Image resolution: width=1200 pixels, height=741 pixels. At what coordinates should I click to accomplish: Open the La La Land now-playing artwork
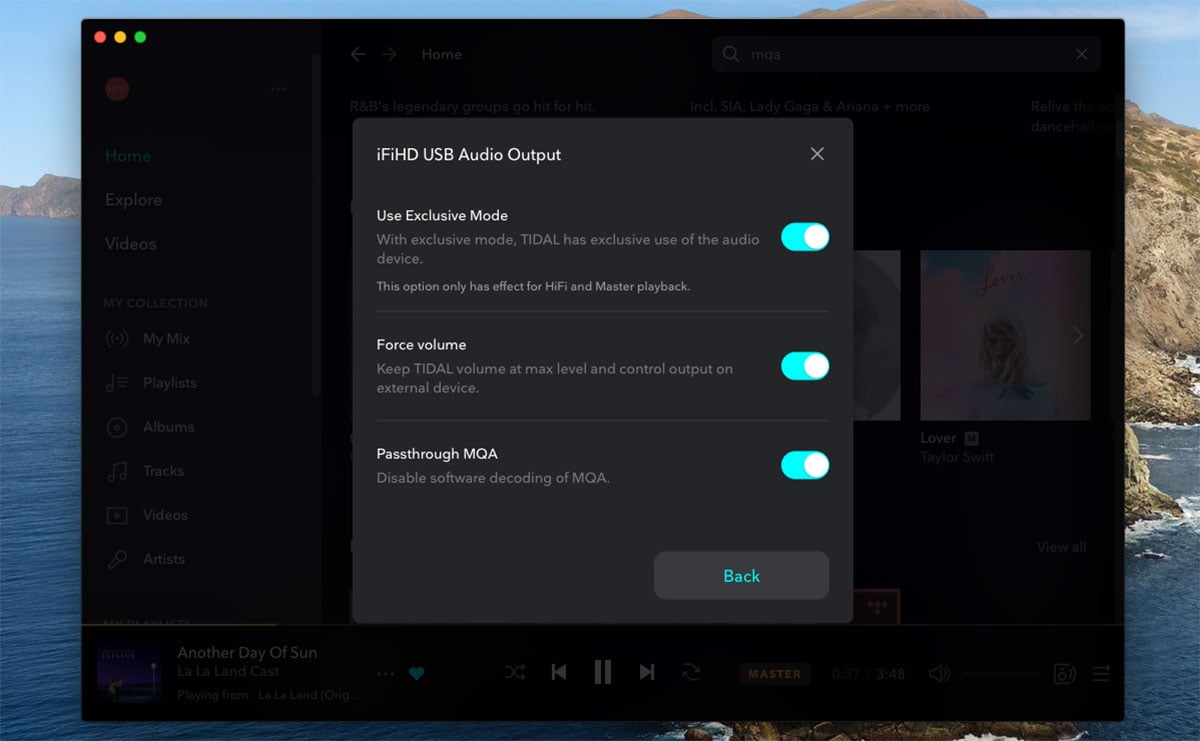(129, 673)
